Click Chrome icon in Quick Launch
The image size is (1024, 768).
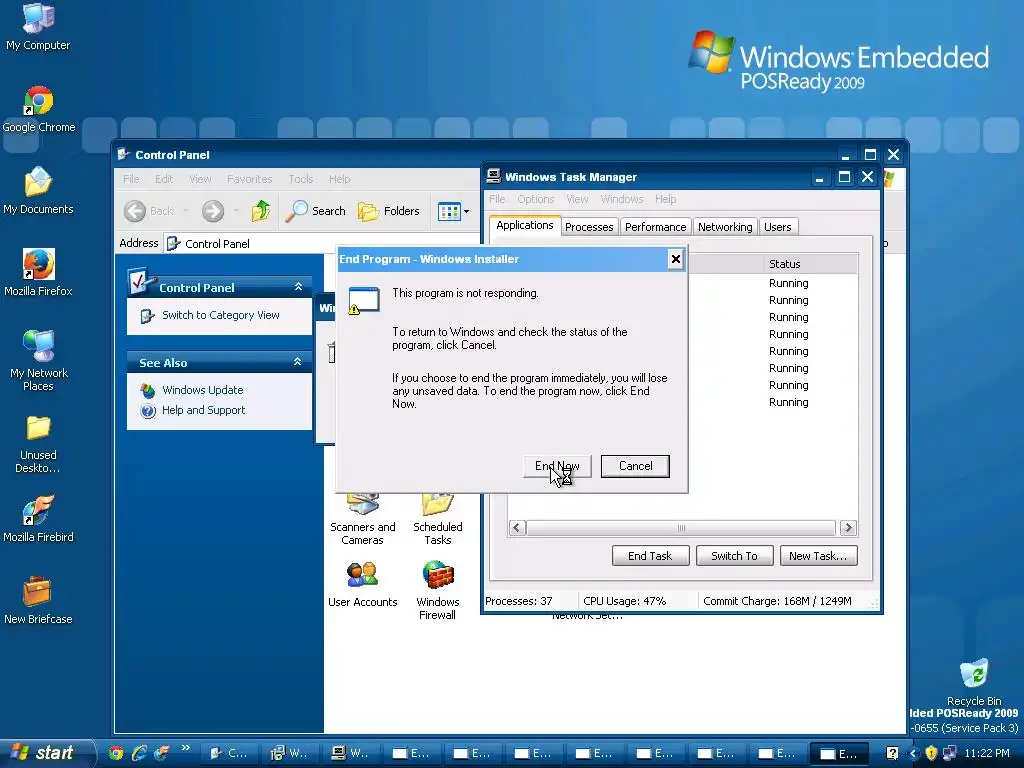(x=116, y=753)
